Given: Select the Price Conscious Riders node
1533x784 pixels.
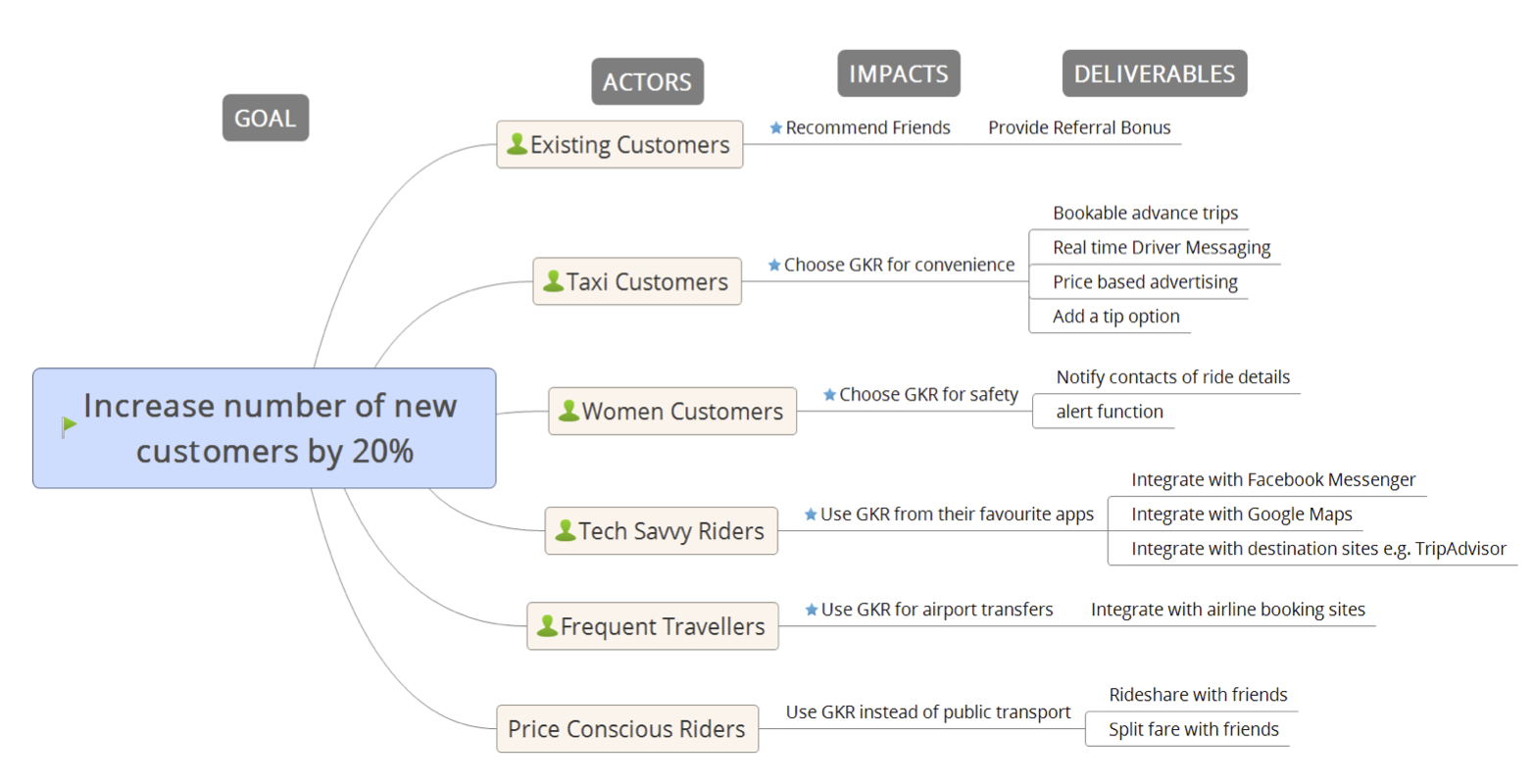Looking at the screenshot, I should [627, 728].
